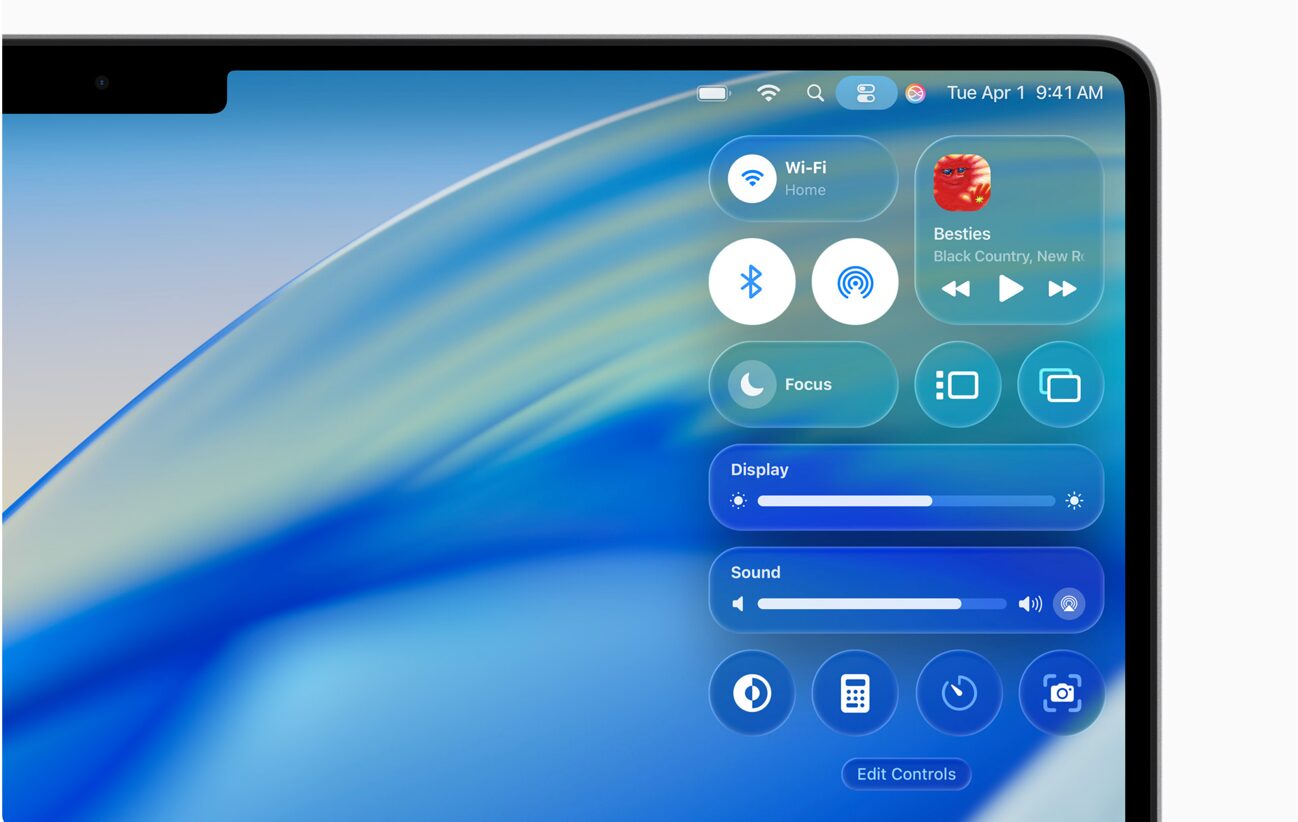Rewind to the previous track
The width and height of the screenshot is (1298, 822).
click(x=956, y=289)
